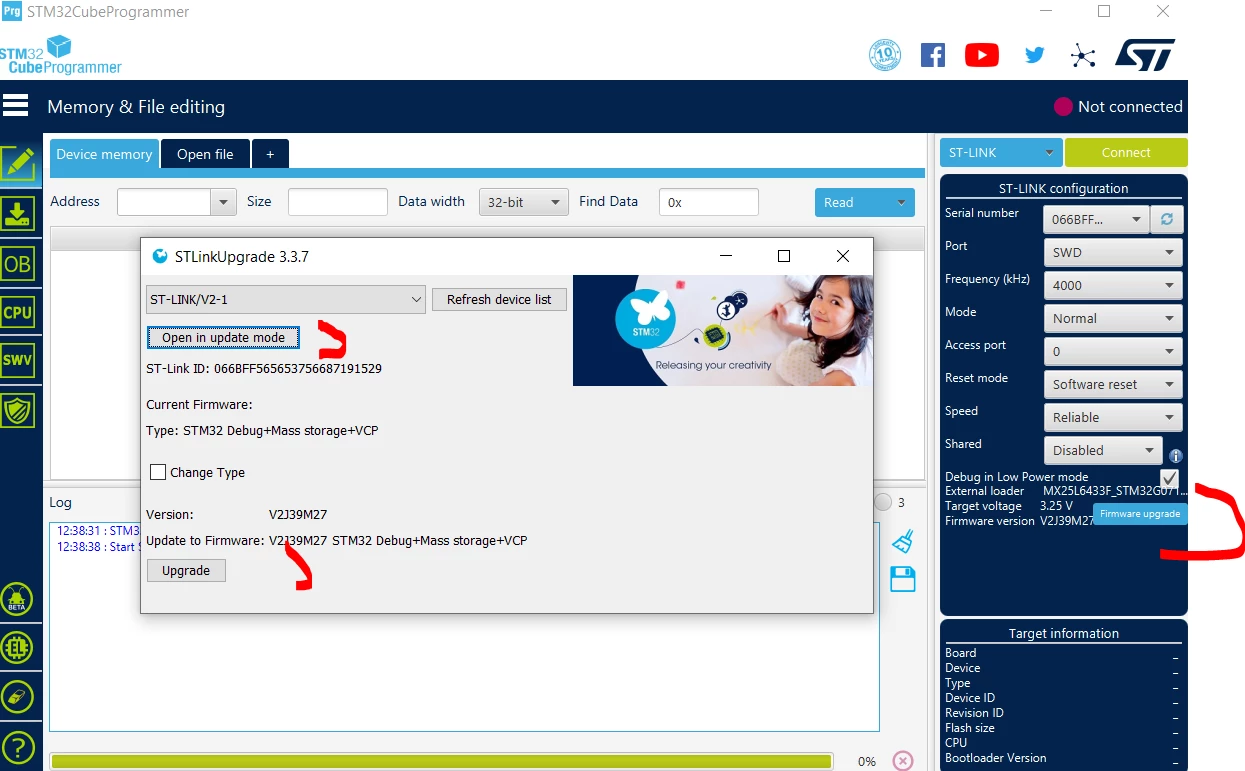Click the Not connected status text

pos(1130,107)
